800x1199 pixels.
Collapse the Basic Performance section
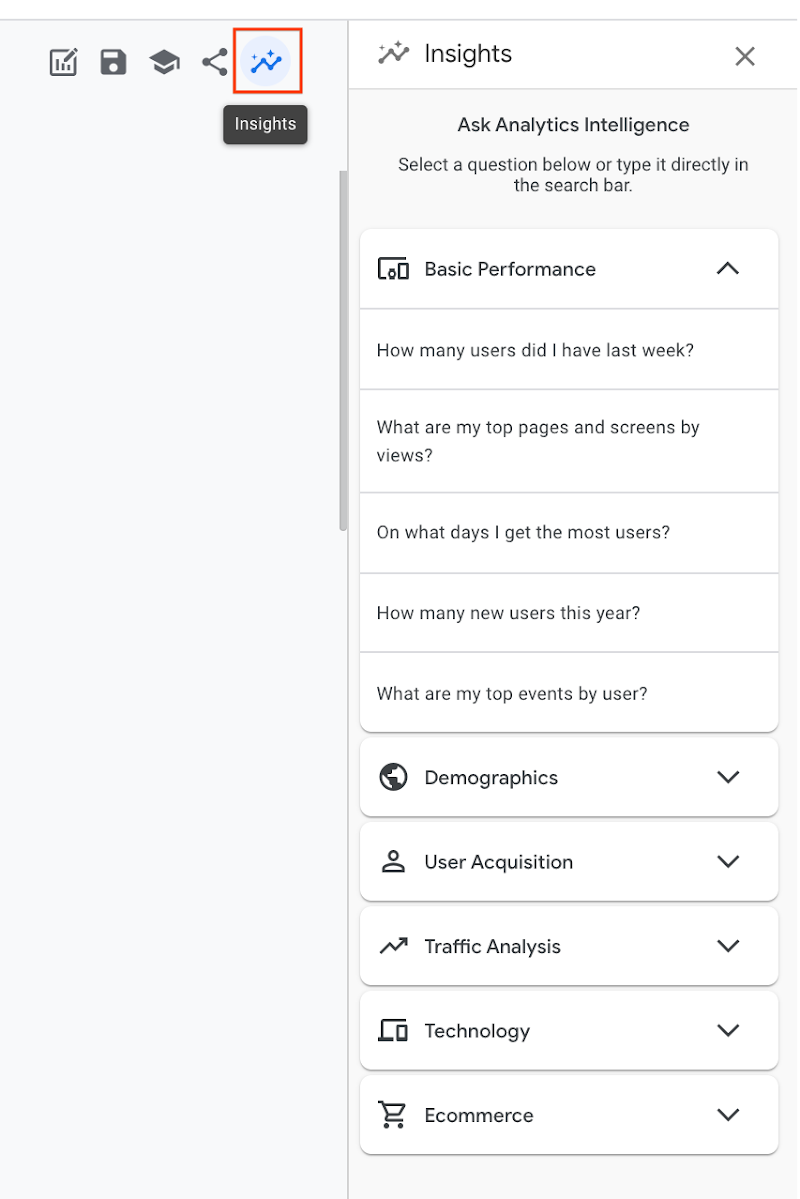pos(728,269)
